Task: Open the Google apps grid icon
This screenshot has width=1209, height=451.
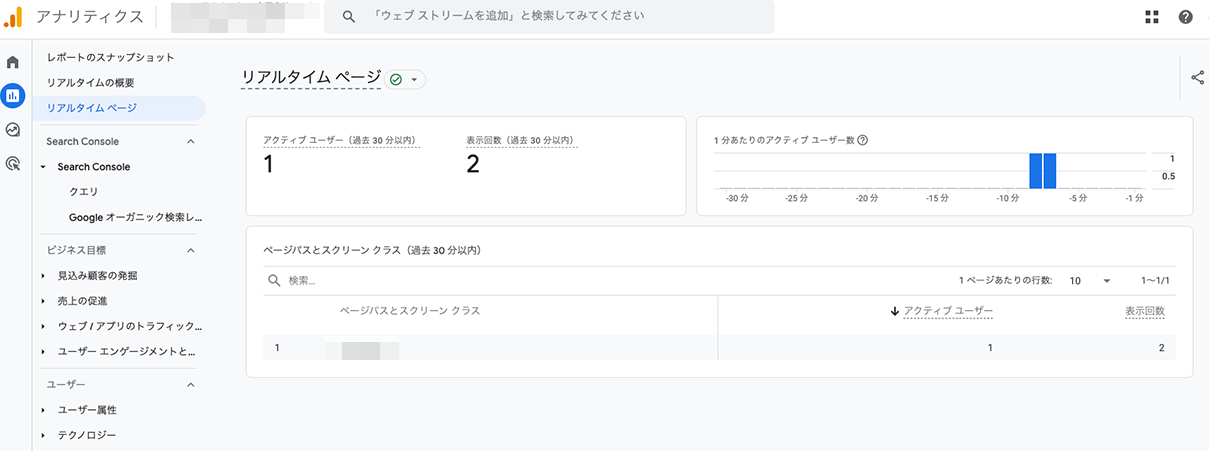Action: 1152,17
